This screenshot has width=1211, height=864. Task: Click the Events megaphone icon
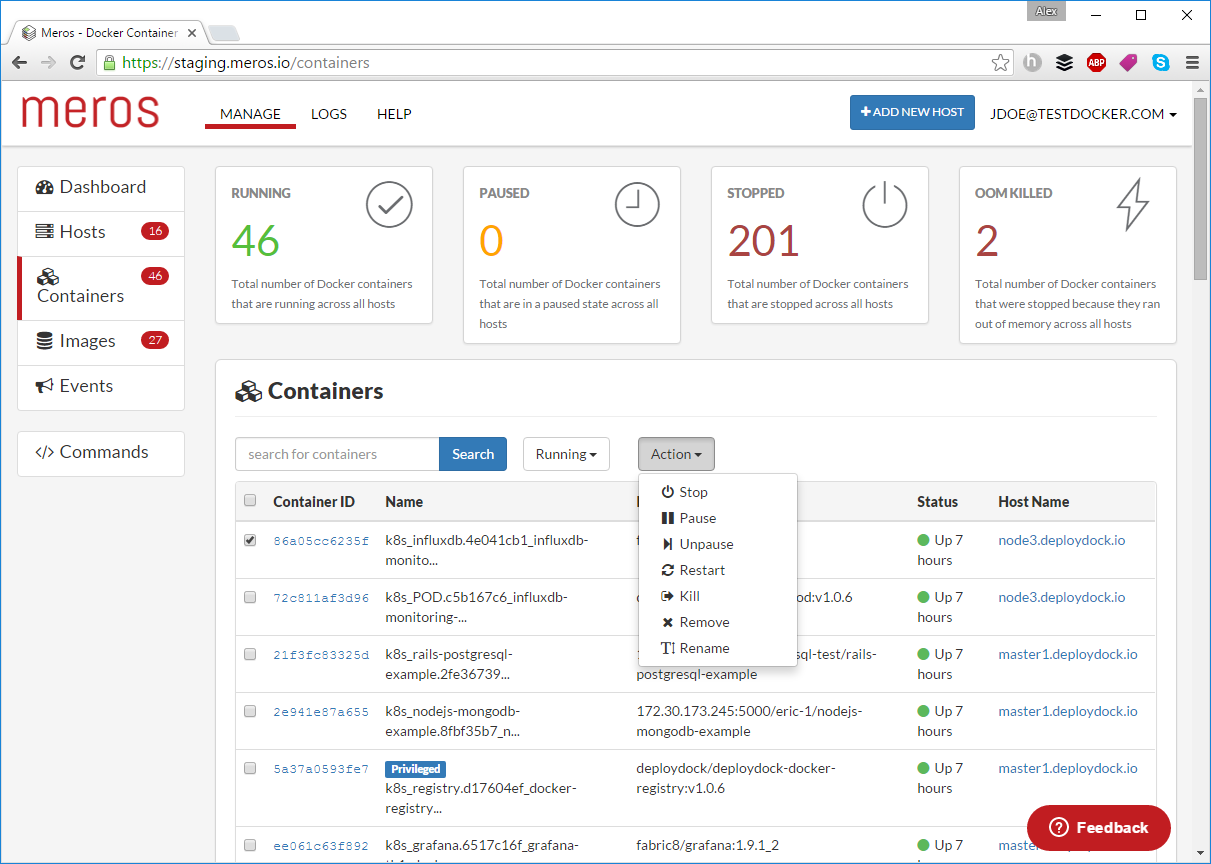pos(44,386)
